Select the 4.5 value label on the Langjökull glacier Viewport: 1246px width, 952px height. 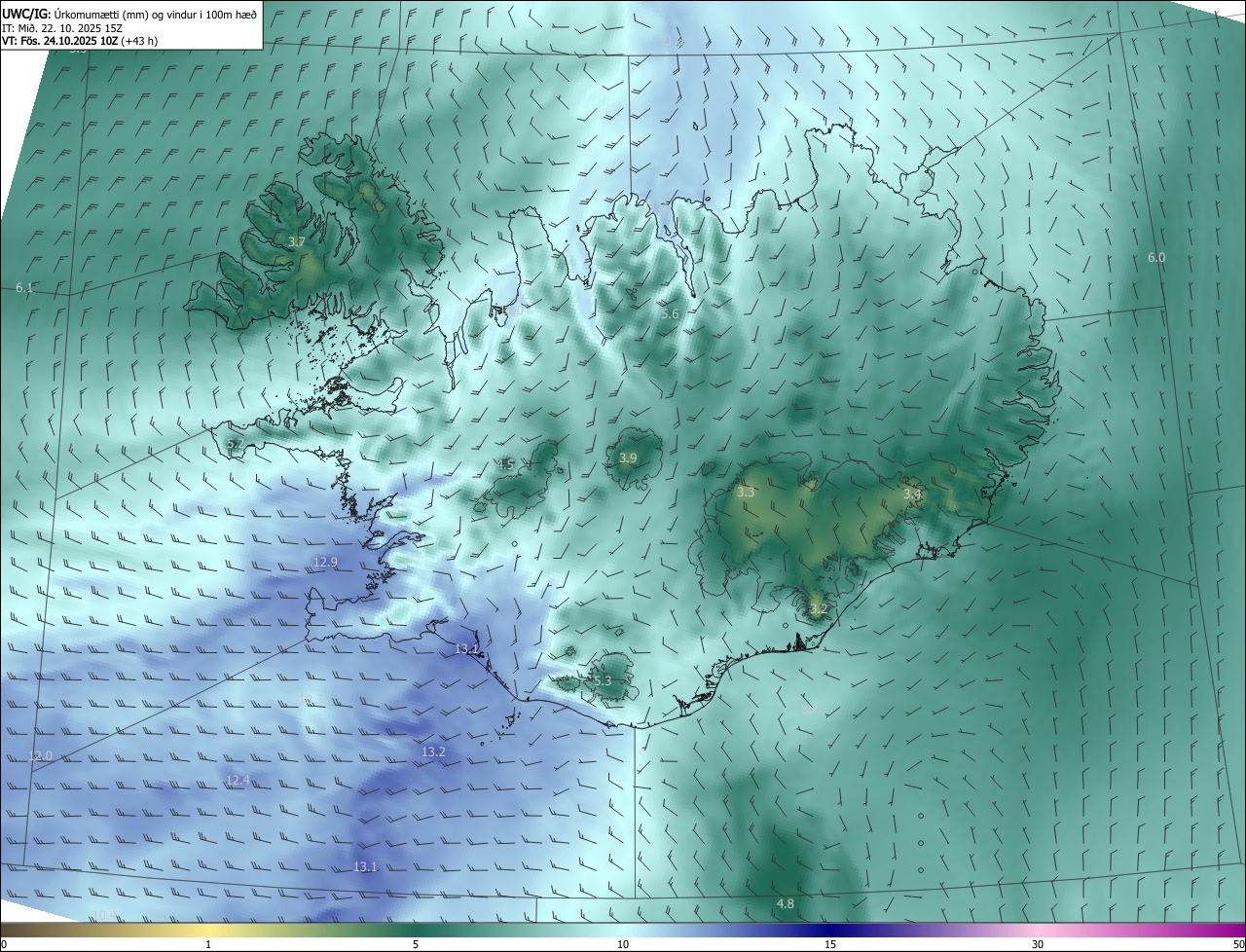pyautogui.click(x=505, y=464)
